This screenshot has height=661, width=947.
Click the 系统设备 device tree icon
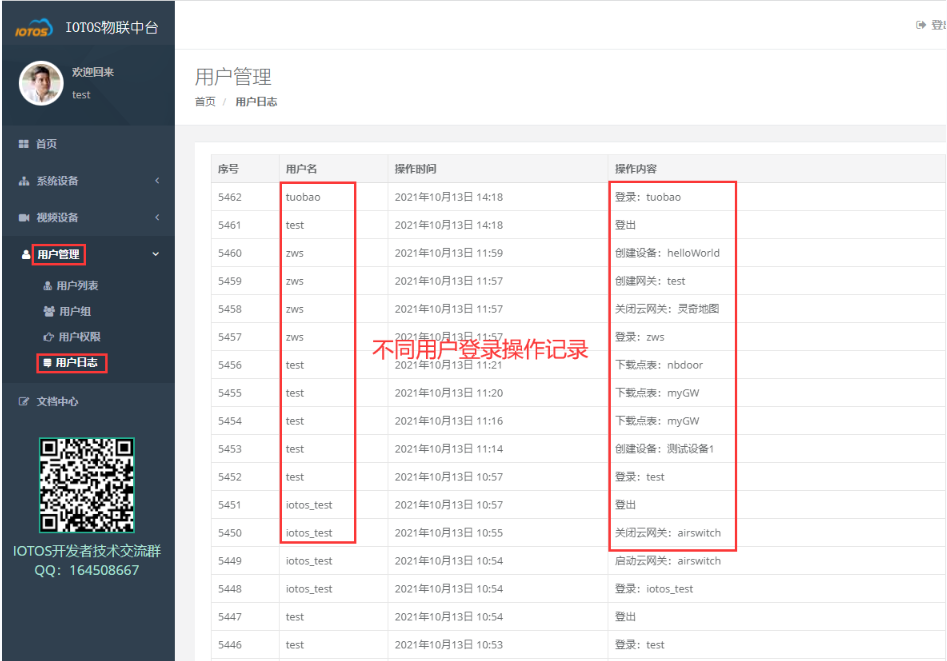tap(24, 180)
